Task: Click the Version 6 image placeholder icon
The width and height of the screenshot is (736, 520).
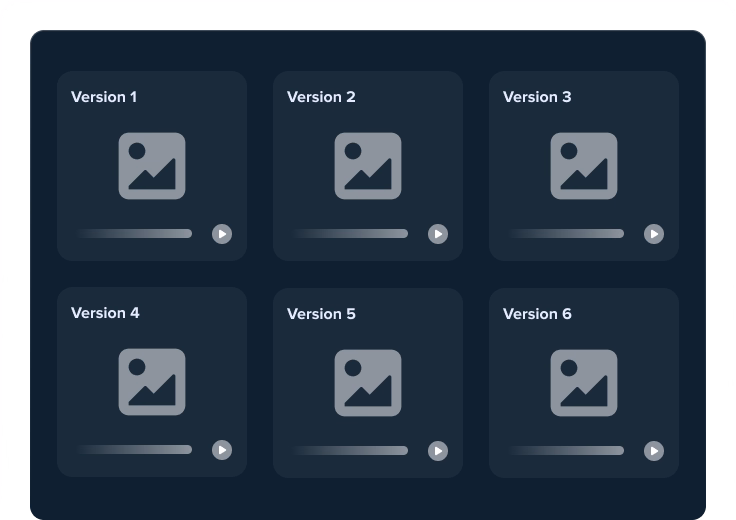Action: point(584,382)
